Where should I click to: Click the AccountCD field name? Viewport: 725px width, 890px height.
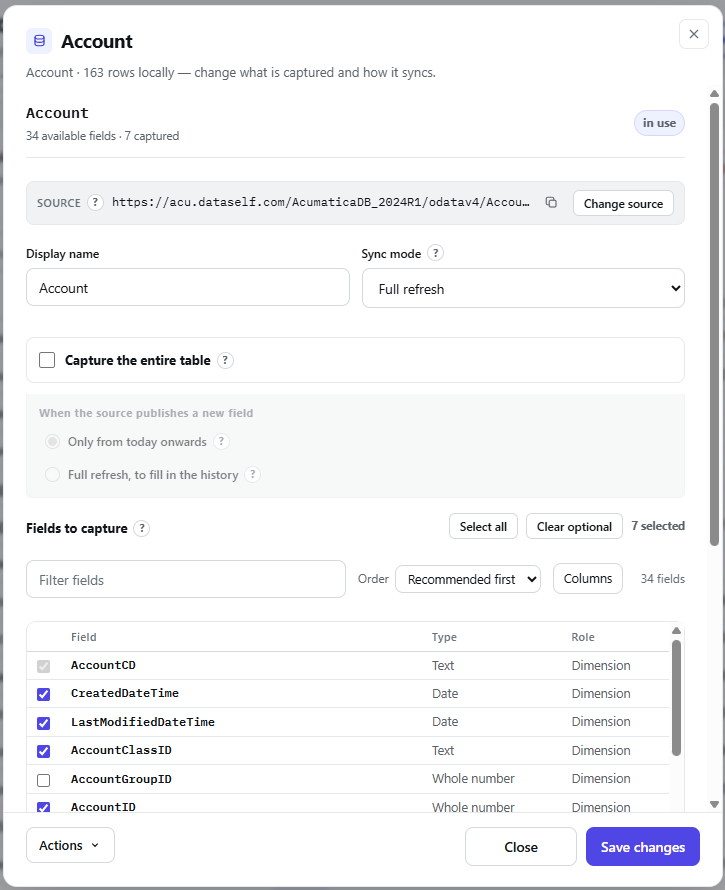pos(103,665)
